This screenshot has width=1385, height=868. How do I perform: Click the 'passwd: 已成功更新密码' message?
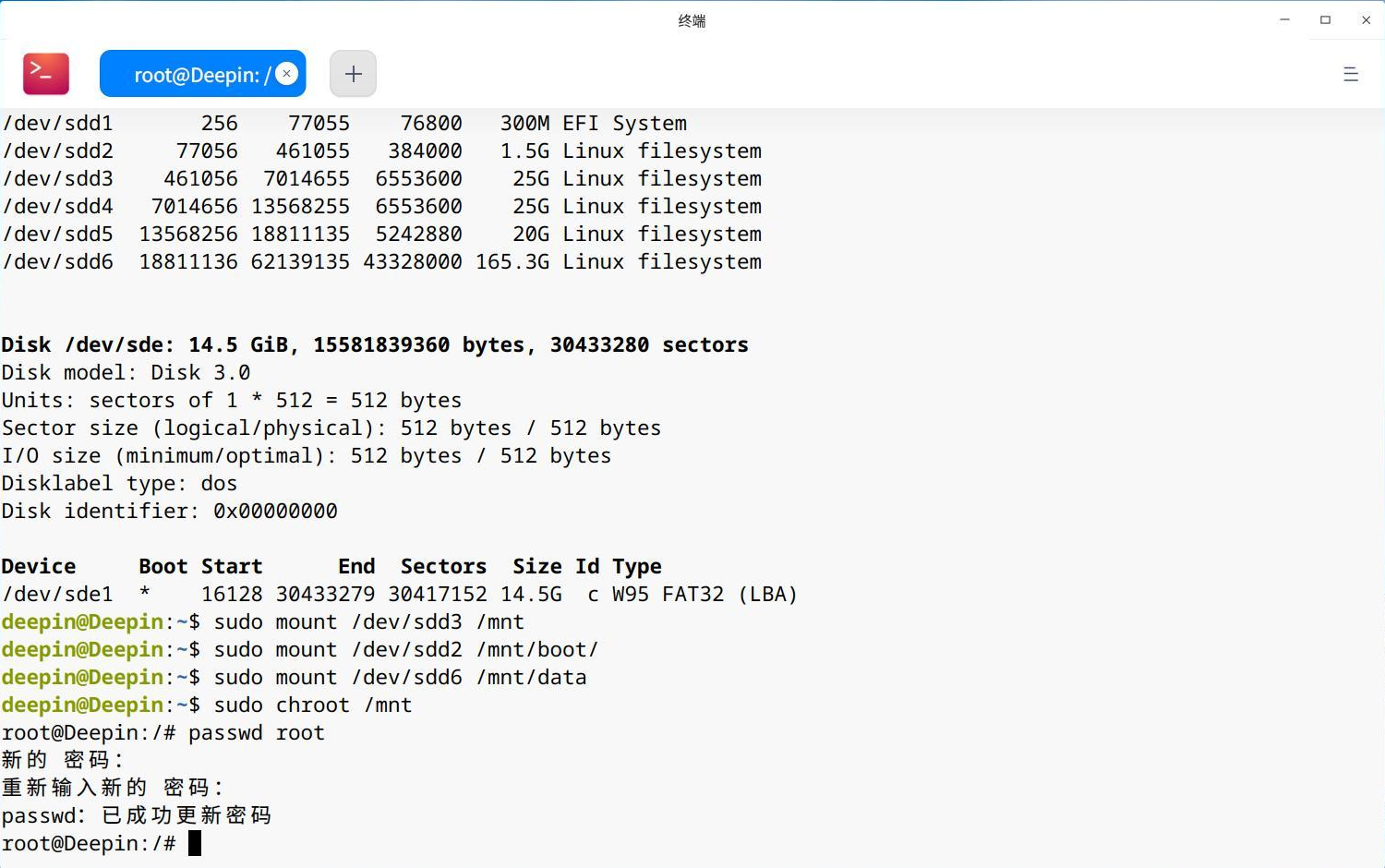click(137, 815)
